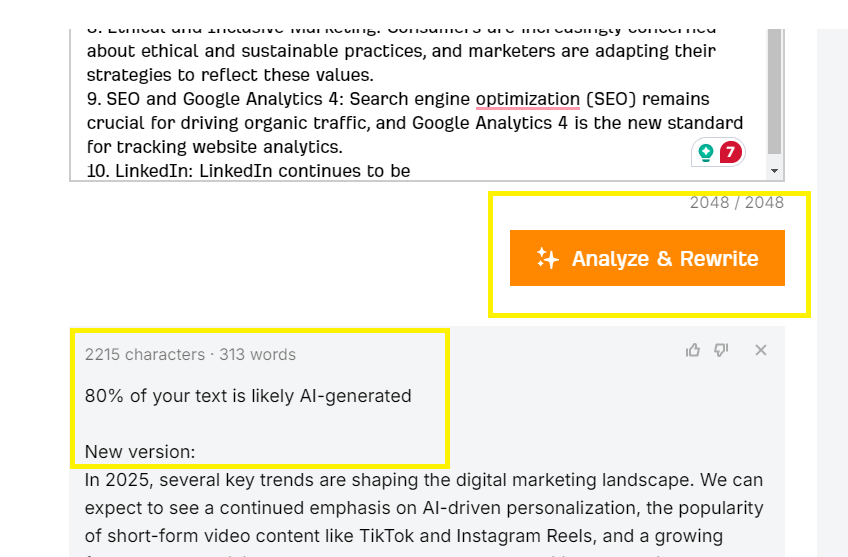Viewport: 848px width, 557px height.
Task: Click the 2048 / 2048 character counter
Action: [x=737, y=202]
